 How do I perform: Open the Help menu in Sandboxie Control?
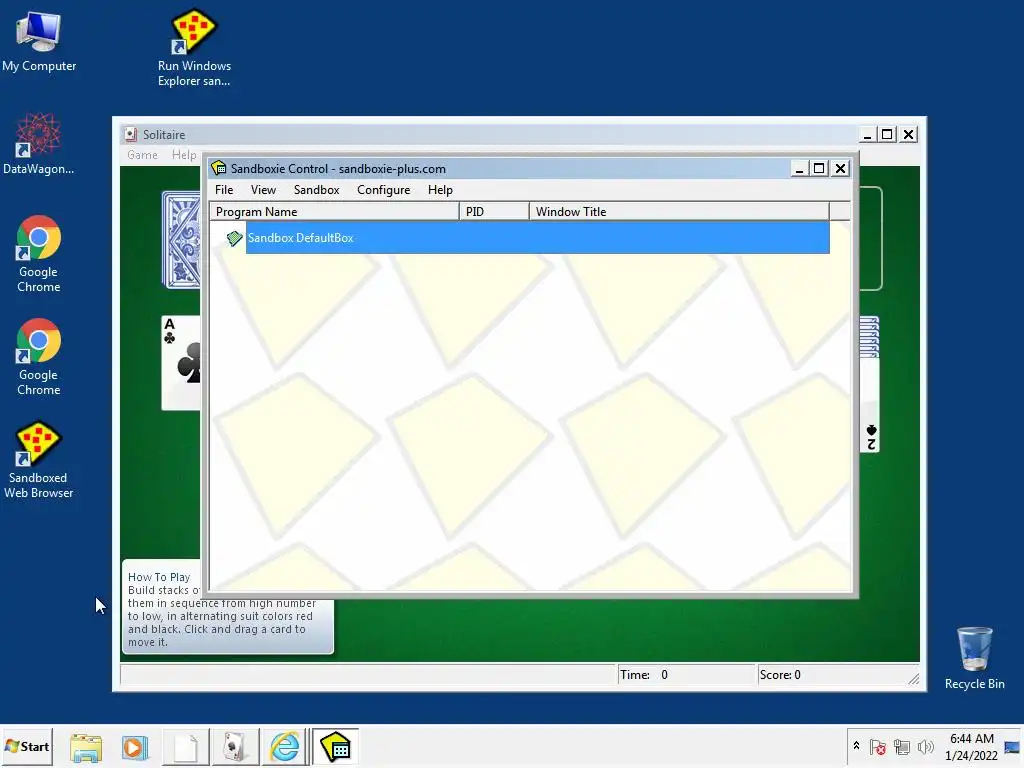[440, 190]
